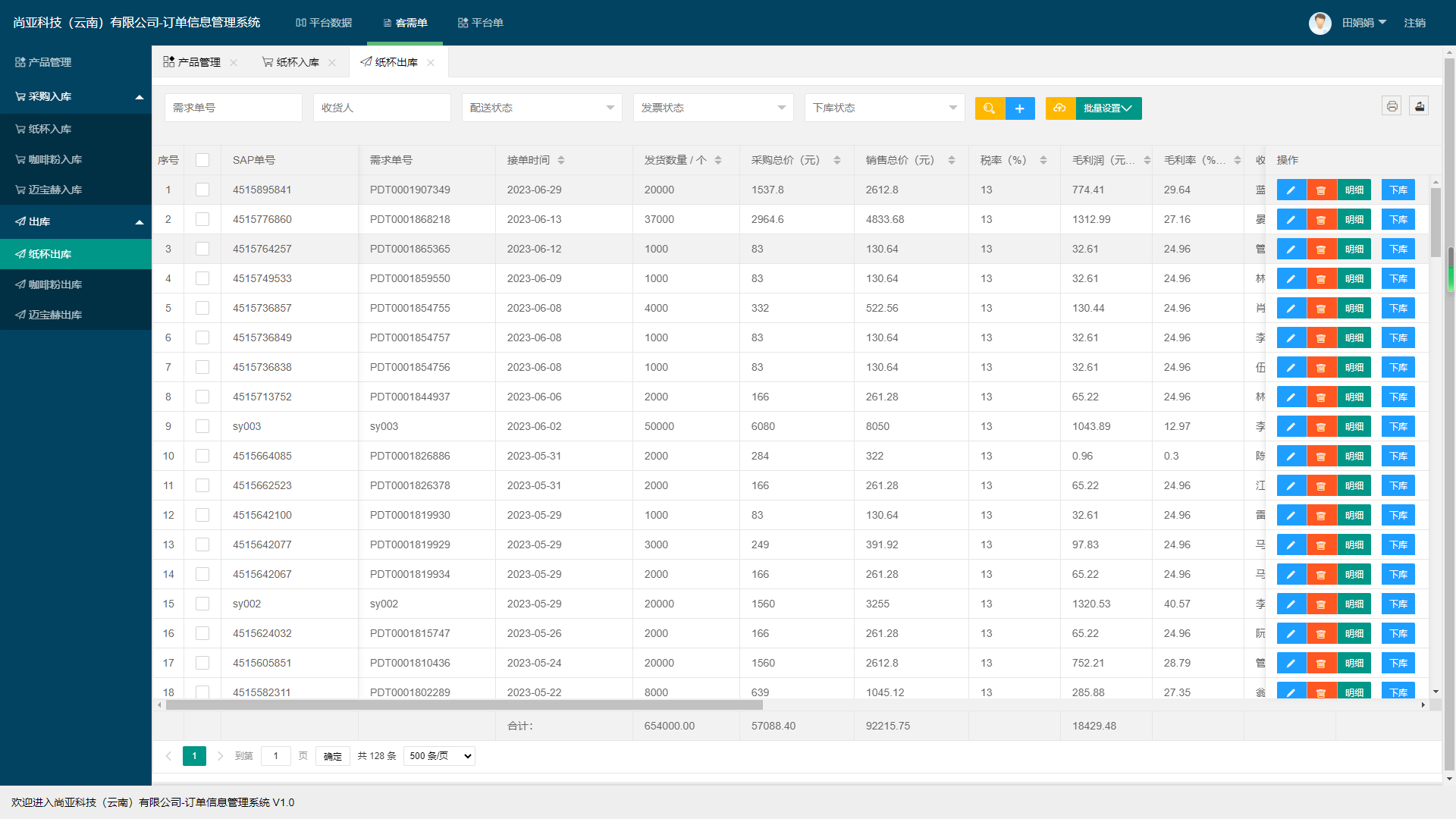Delete row 4515605851 with trash icon
Screen dimensions: 1456x819
pos(1321,664)
